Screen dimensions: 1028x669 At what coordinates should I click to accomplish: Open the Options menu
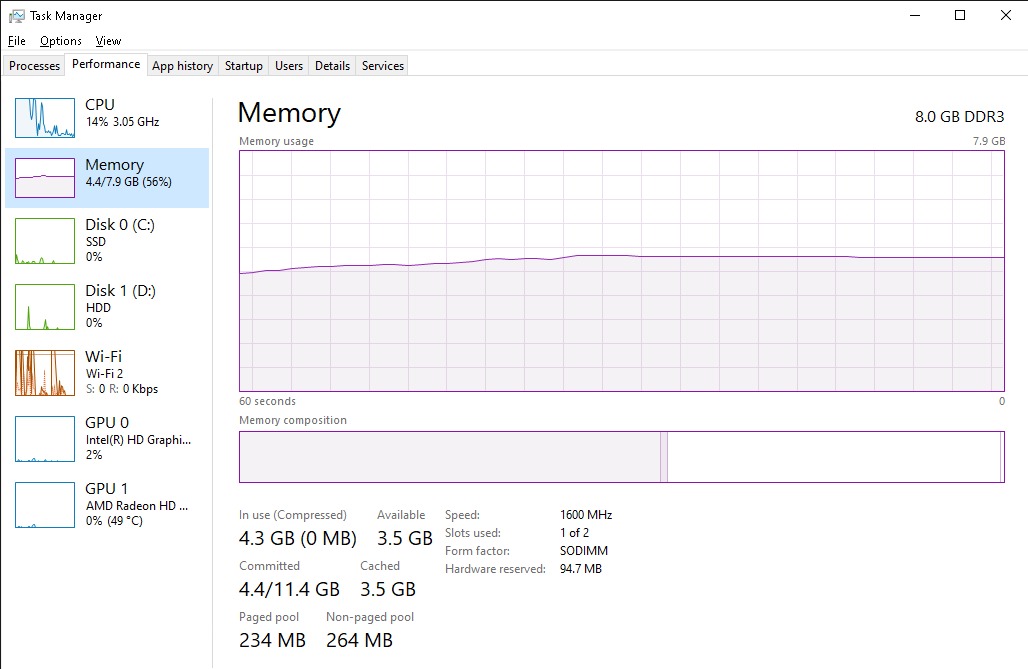click(61, 41)
